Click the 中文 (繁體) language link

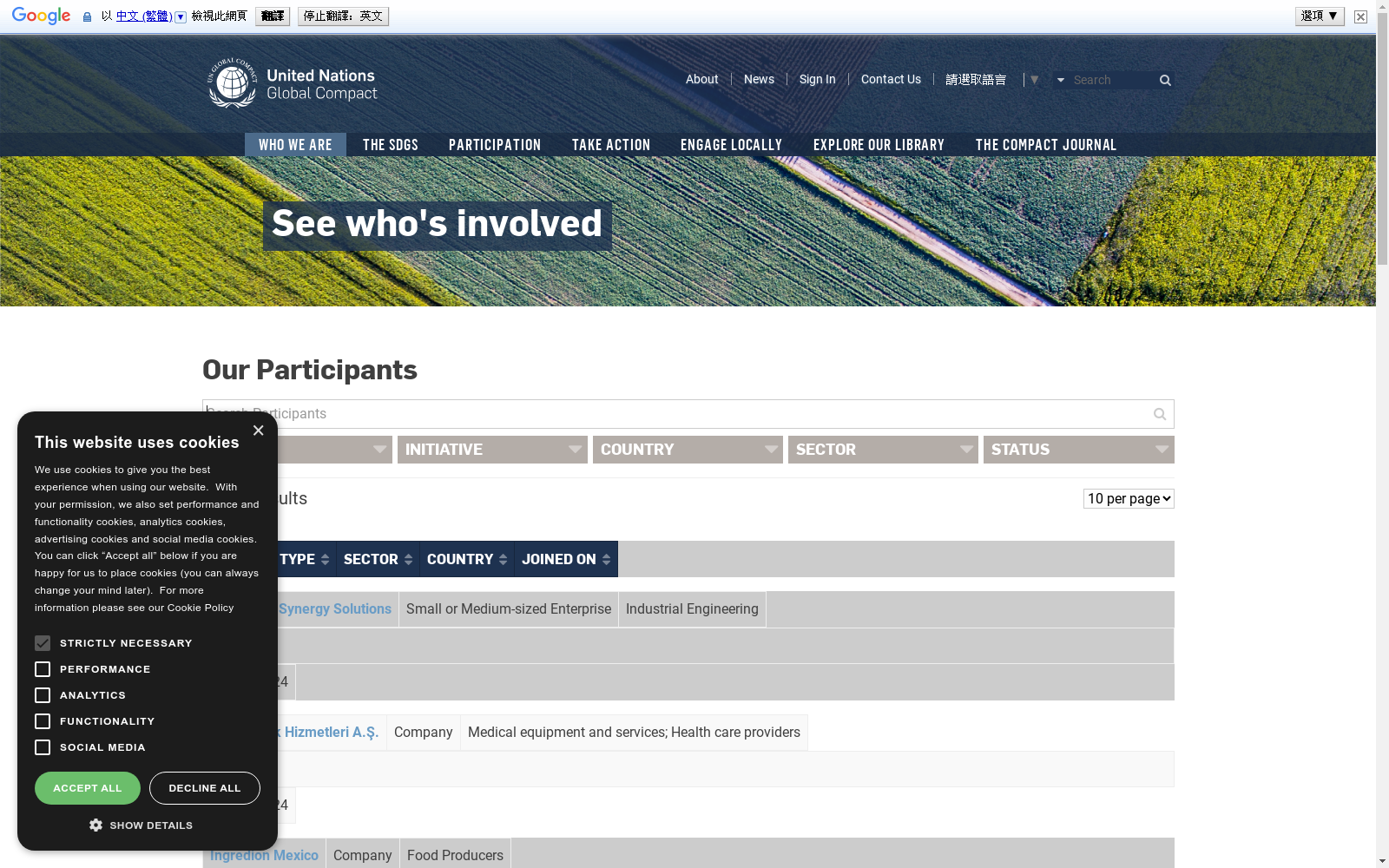(x=144, y=16)
